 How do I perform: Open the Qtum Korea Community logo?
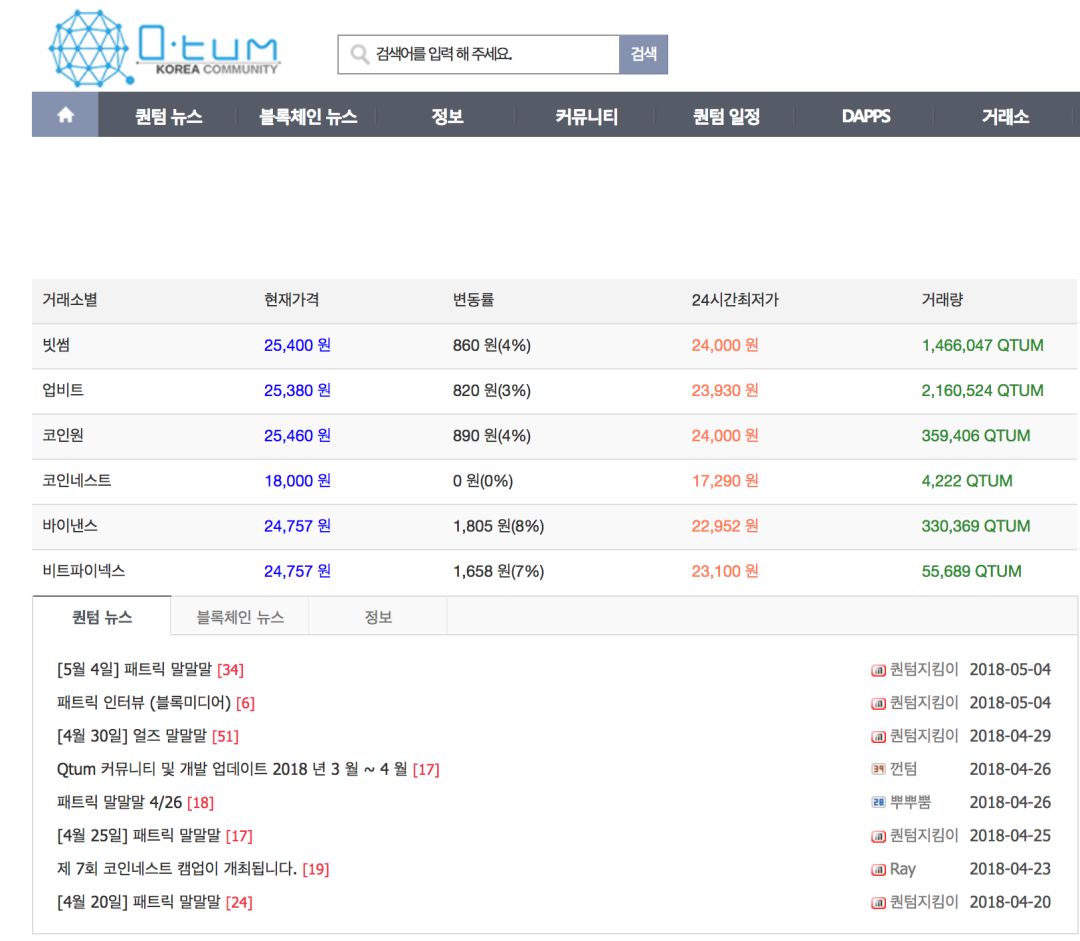click(164, 48)
